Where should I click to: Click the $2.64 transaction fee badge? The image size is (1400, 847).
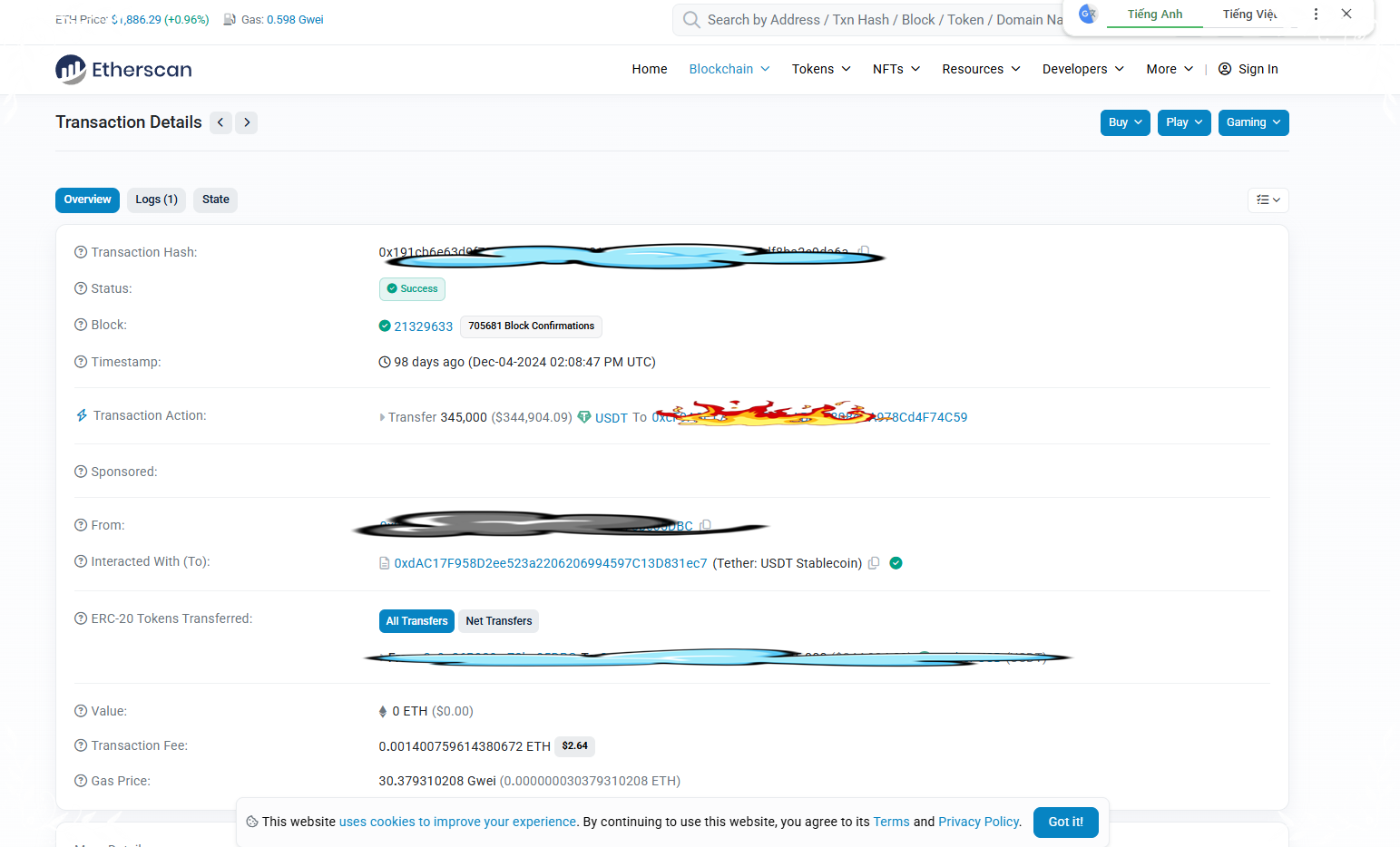click(574, 746)
